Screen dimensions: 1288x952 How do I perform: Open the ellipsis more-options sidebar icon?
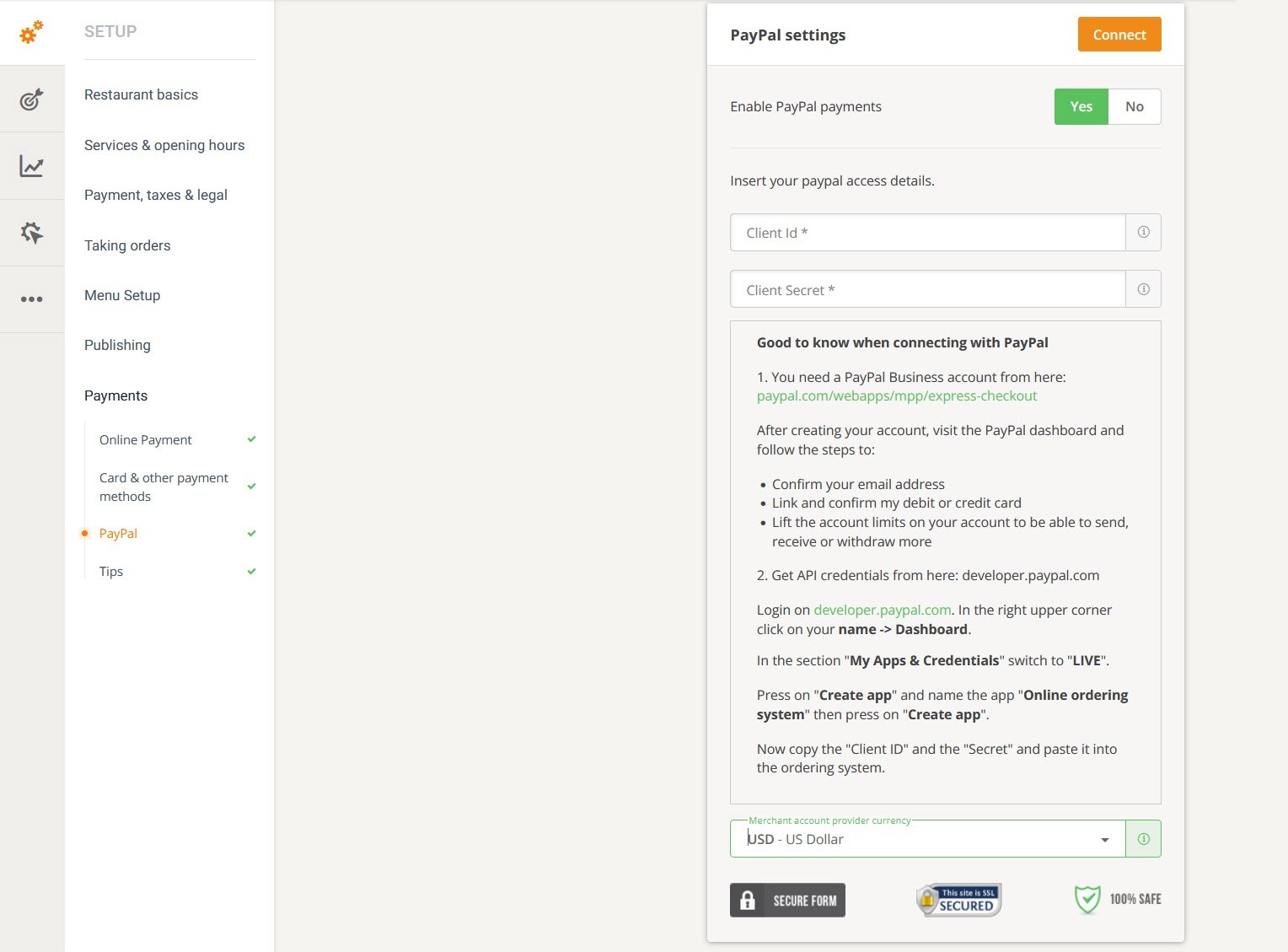click(x=31, y=298)
